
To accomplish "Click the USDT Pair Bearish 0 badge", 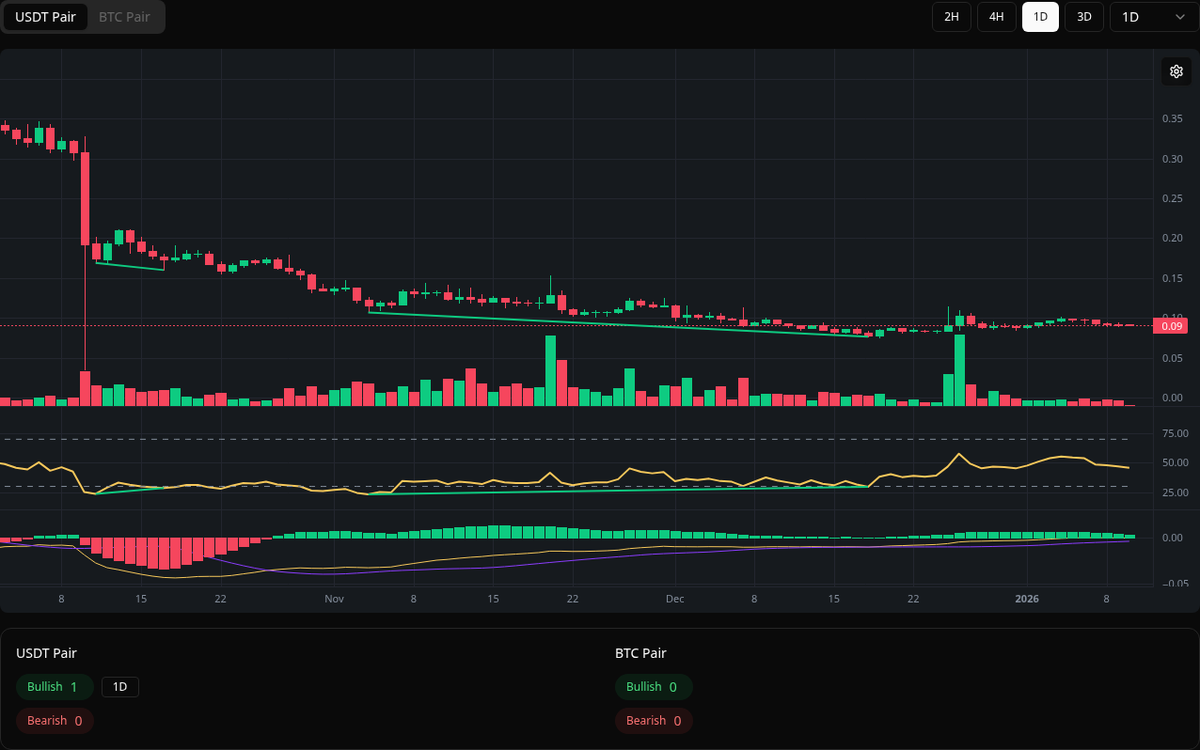I will tap(55, 720).
